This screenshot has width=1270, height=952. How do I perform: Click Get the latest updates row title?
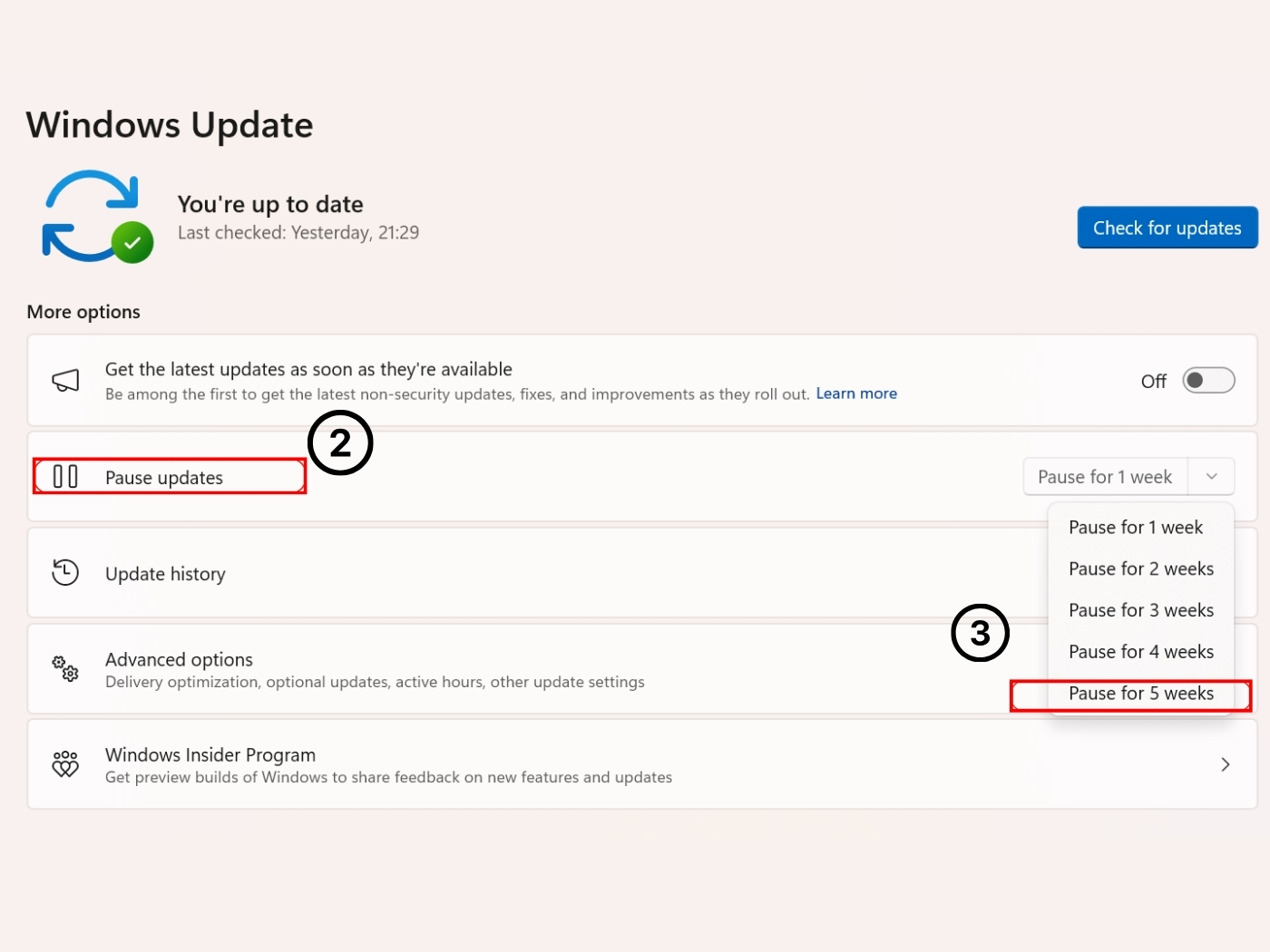pos(308,369)
